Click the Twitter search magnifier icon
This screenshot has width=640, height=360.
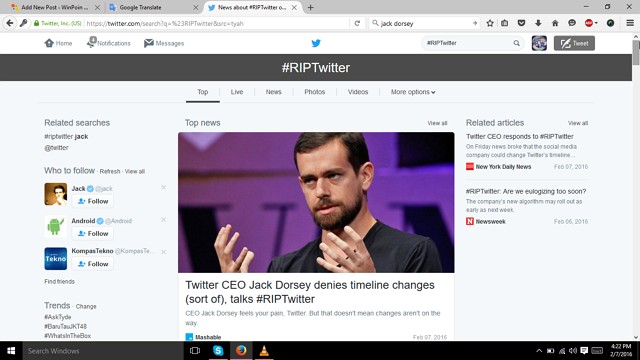[x=516, y=43]
